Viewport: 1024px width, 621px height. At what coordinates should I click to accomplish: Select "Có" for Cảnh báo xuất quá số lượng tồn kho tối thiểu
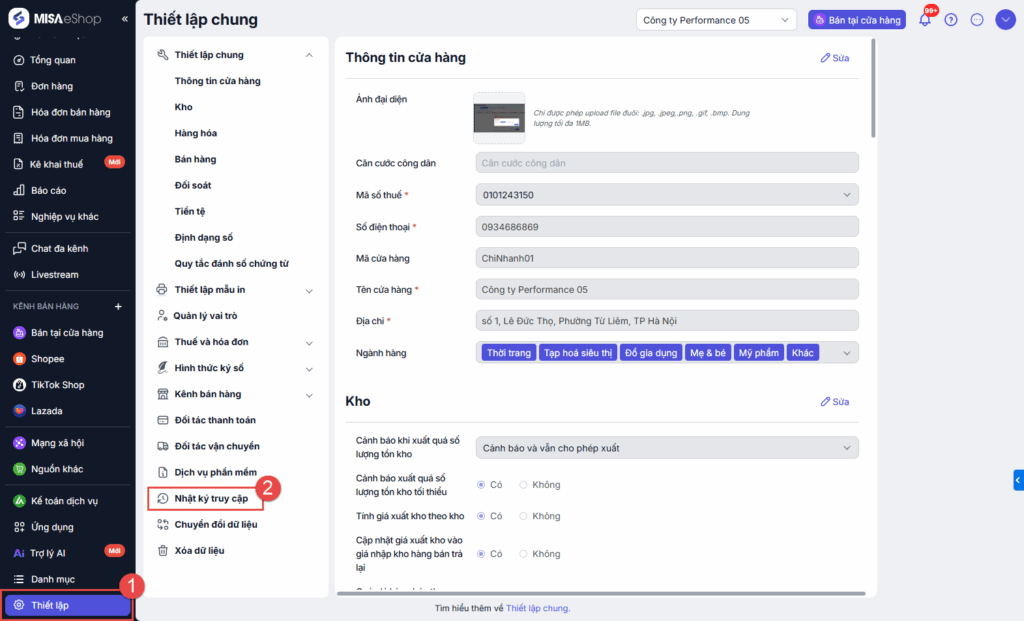(481, 485)
